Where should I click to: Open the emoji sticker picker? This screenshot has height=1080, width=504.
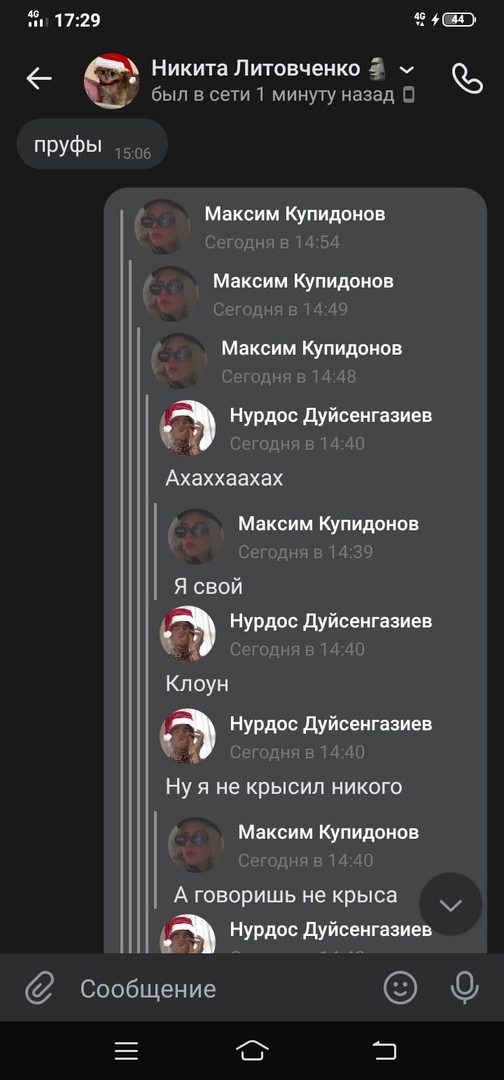pyautogui.click(x=400, y=988)
